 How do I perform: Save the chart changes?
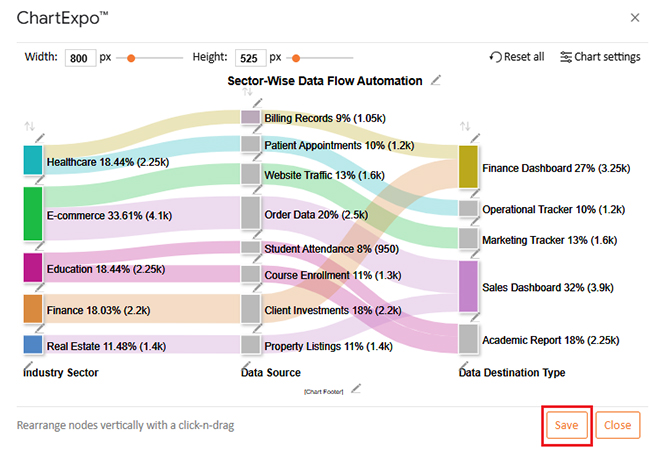tap(566, 425)
